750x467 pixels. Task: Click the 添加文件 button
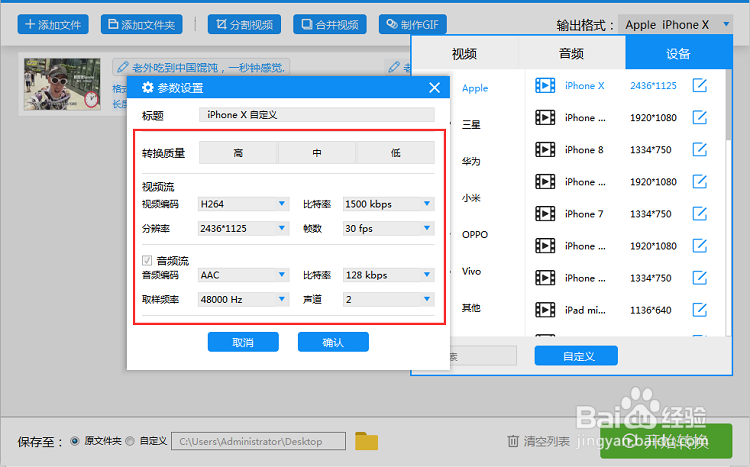coord(53,24)
